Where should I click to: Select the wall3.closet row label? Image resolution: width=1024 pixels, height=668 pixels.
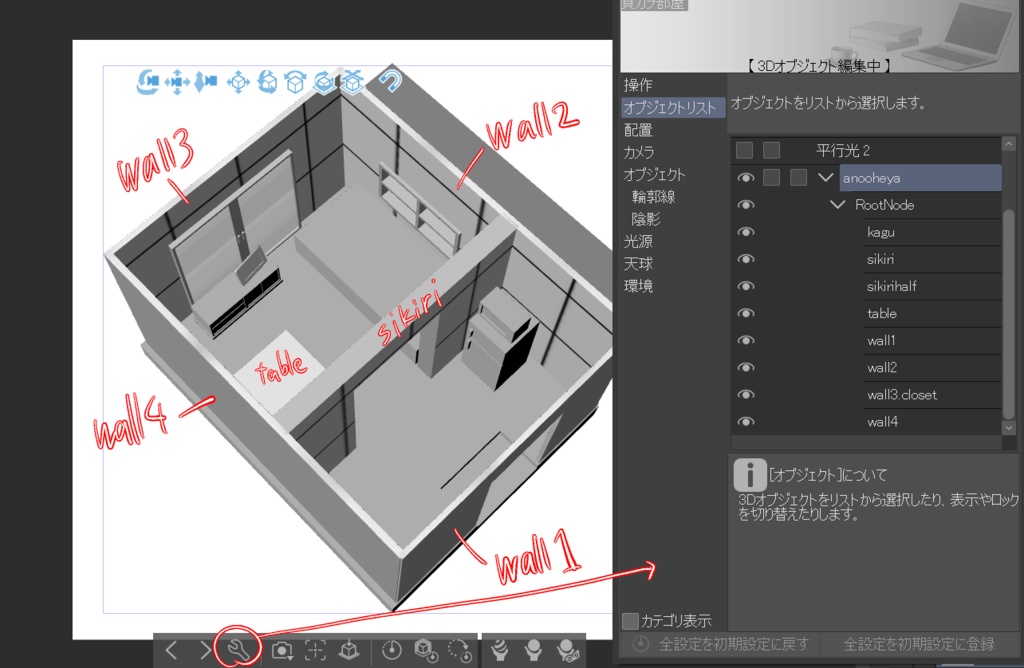pyautogui.click(x=901, y=394)
